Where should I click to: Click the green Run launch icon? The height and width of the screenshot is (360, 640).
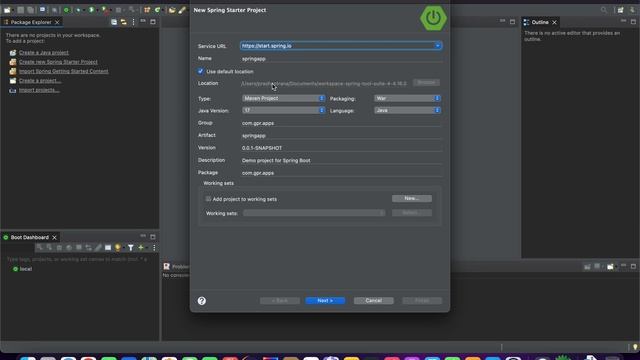coord(91,10)
